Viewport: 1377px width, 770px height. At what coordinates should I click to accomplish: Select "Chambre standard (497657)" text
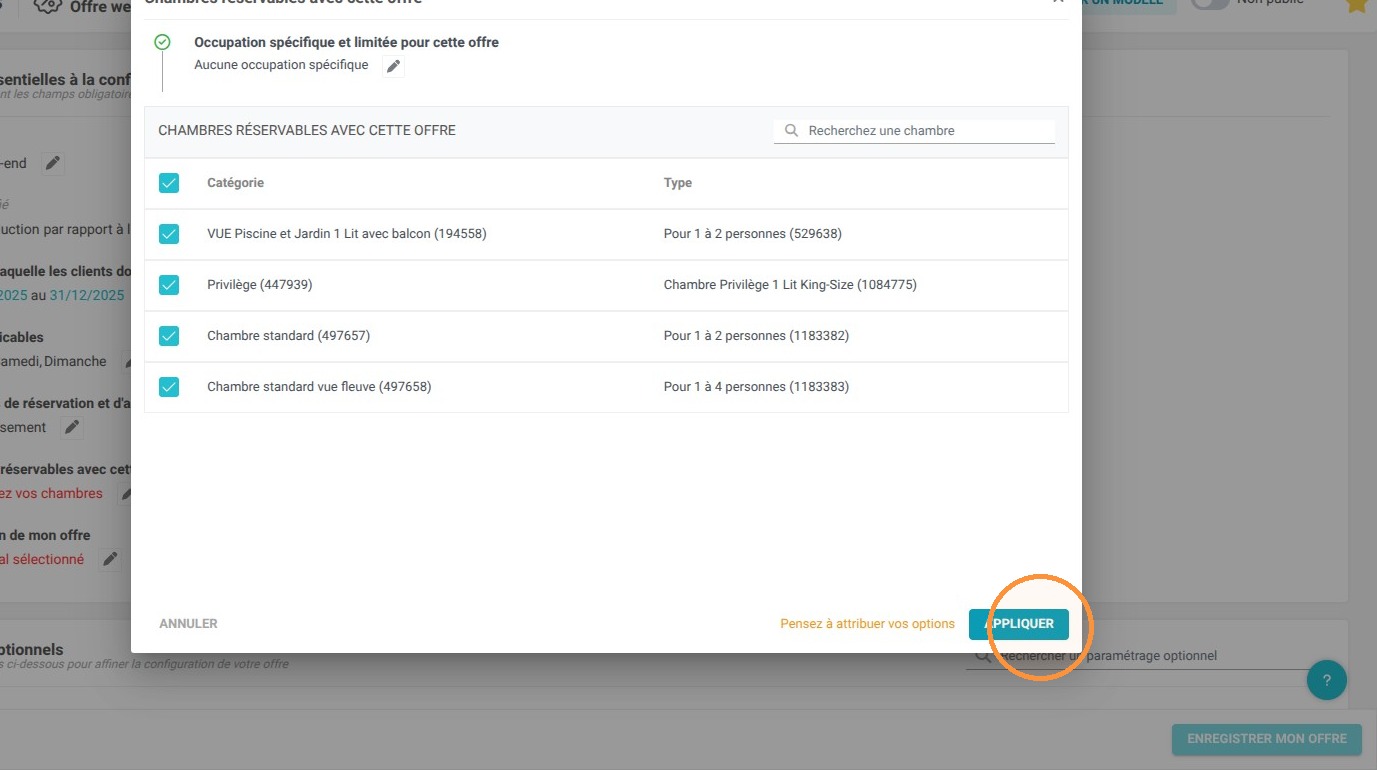(x=288, y=336)
